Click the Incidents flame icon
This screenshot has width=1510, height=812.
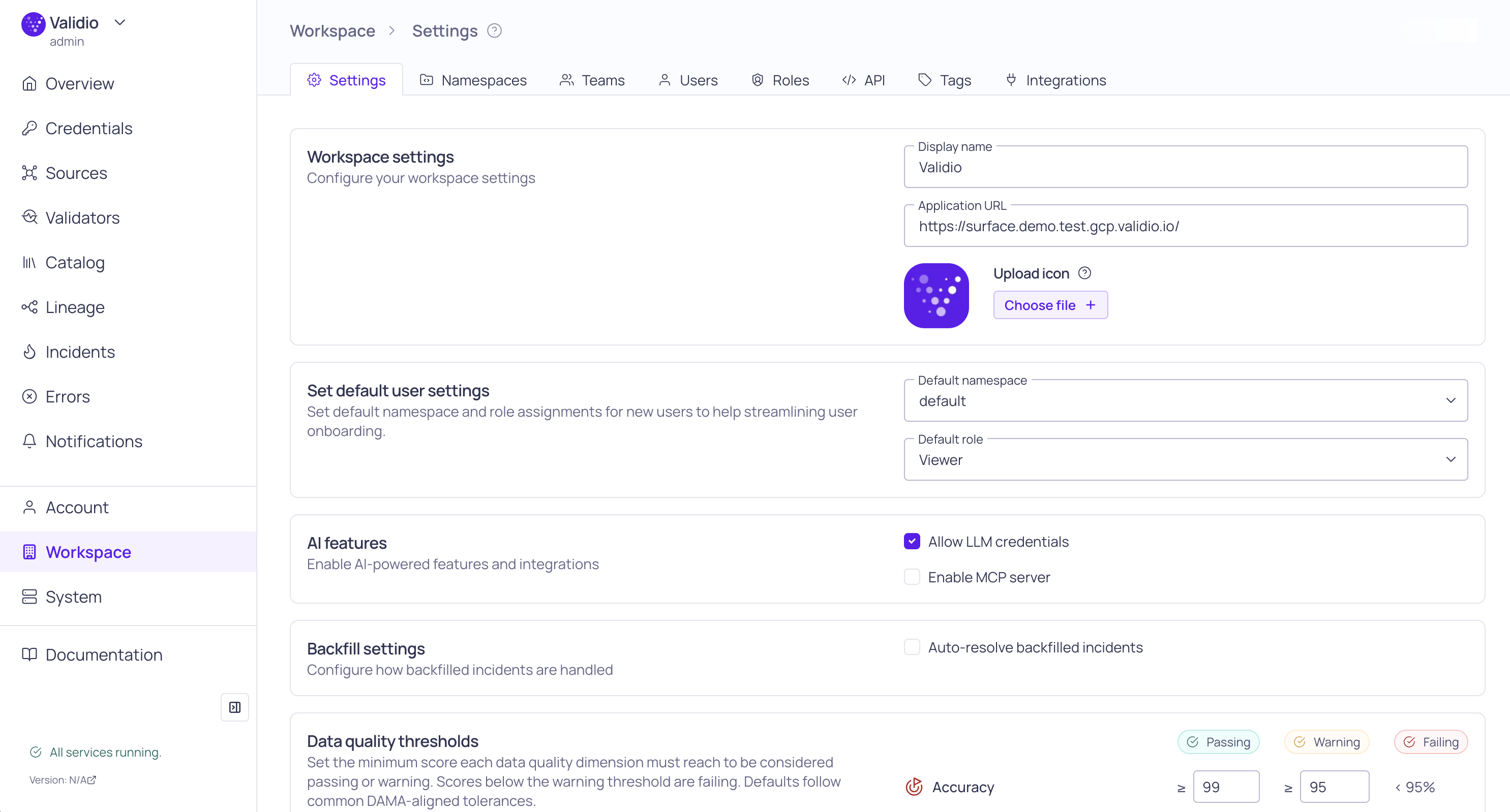[29, 352]
